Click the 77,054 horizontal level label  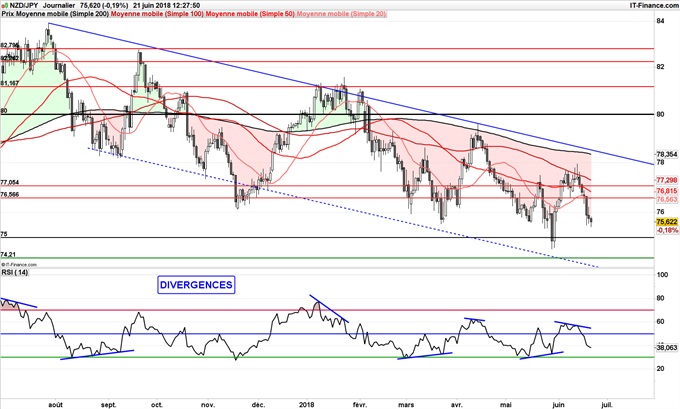click(10, 183)
